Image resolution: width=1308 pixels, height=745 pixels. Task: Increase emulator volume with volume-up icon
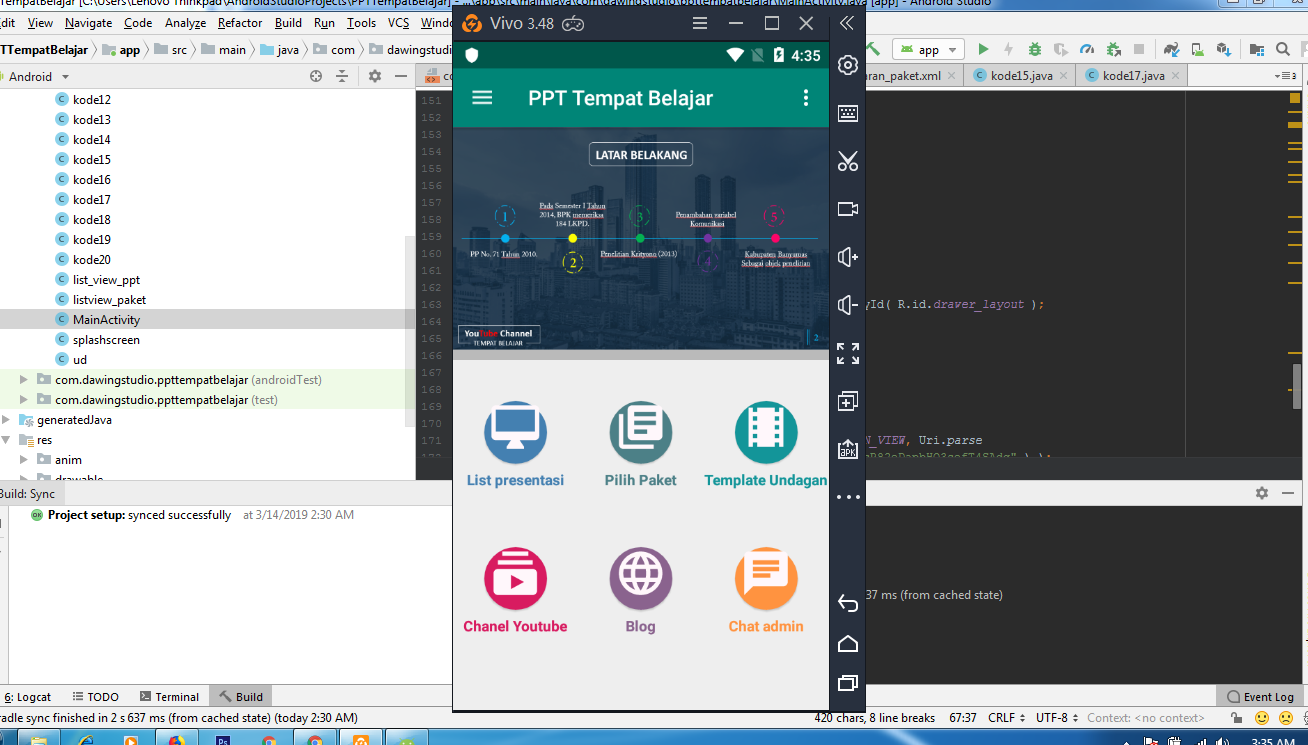point(847,257)
